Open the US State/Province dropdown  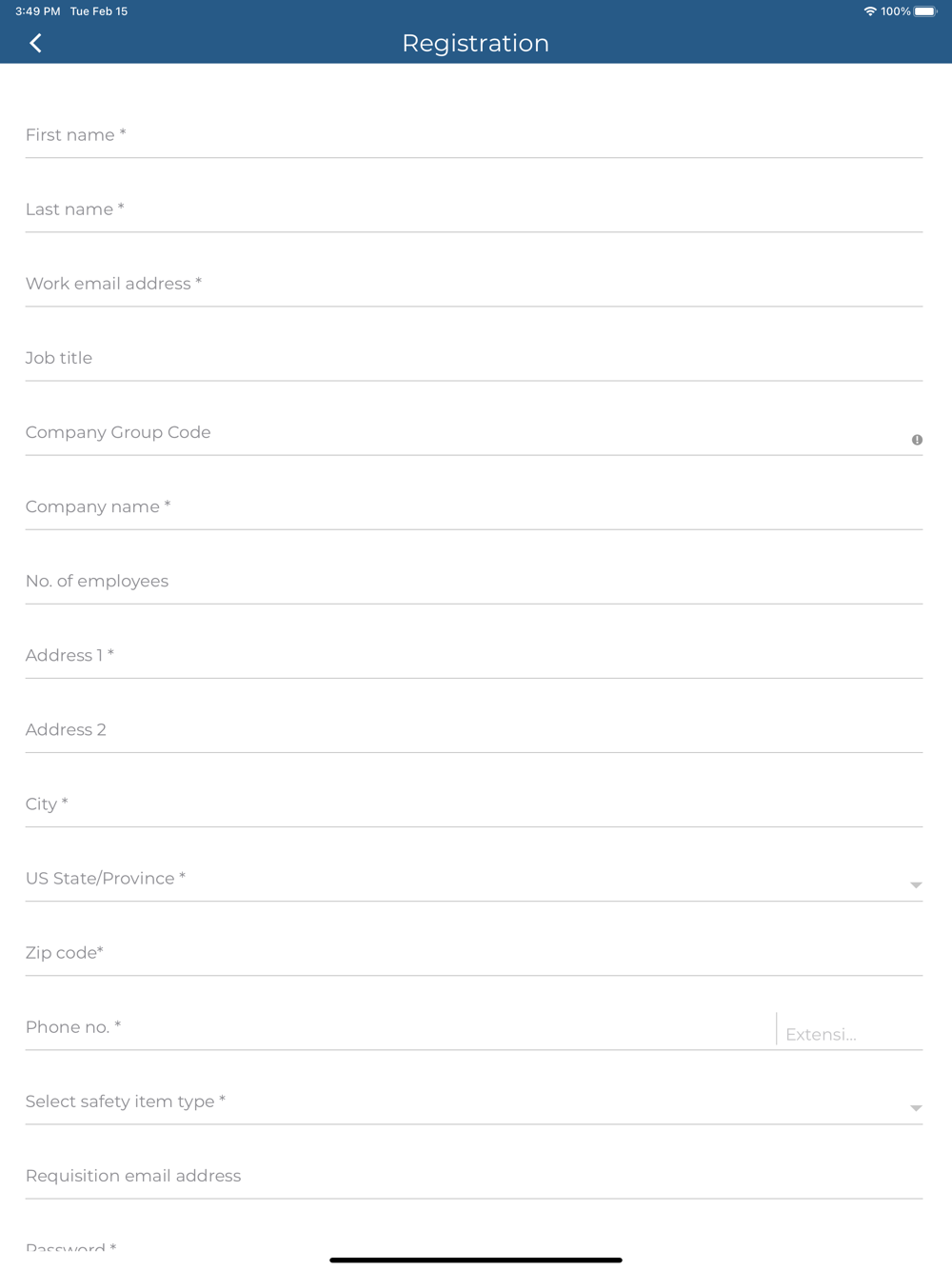tap(915, 884)
